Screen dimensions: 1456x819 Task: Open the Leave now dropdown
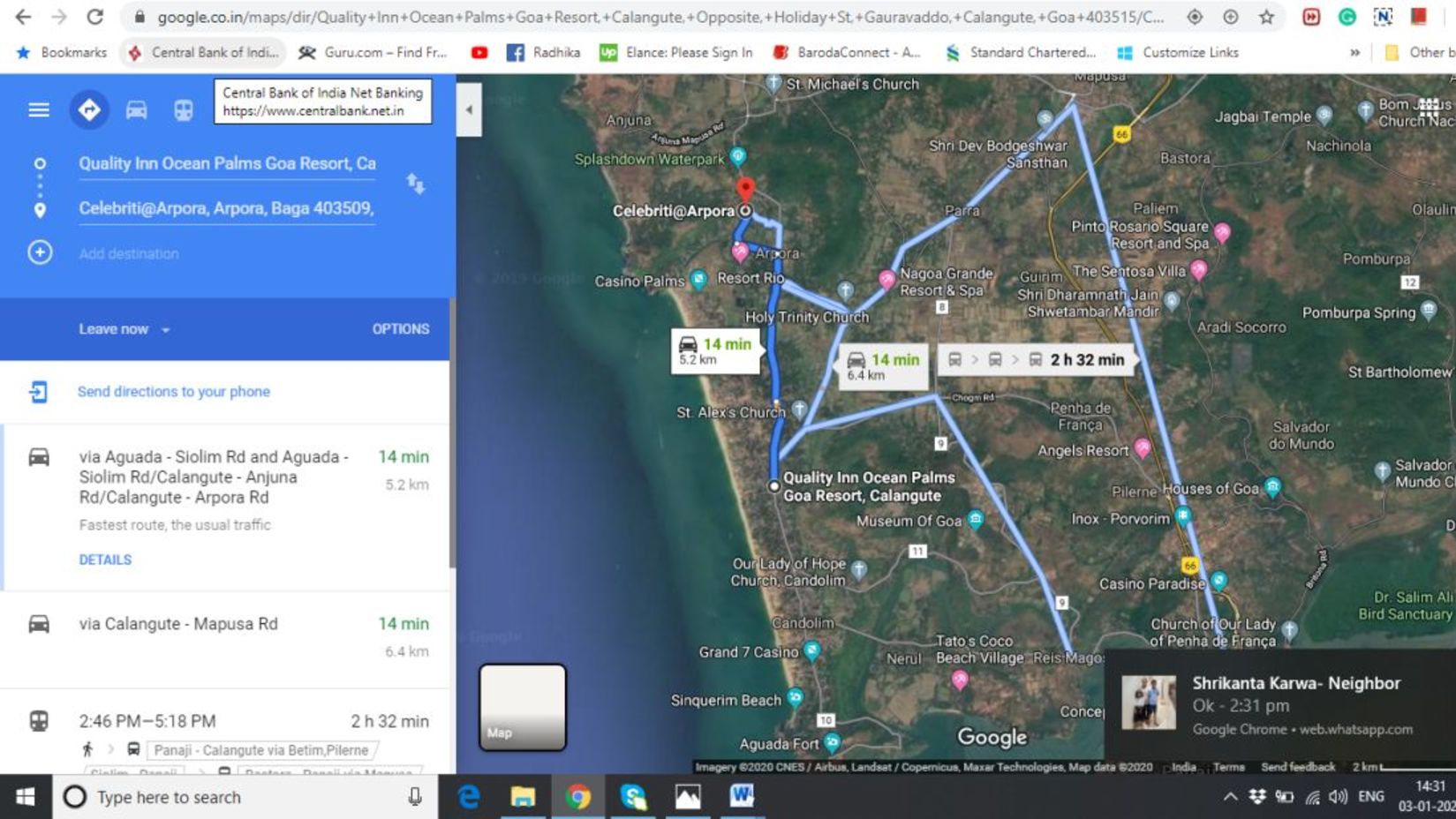point(124,329)
